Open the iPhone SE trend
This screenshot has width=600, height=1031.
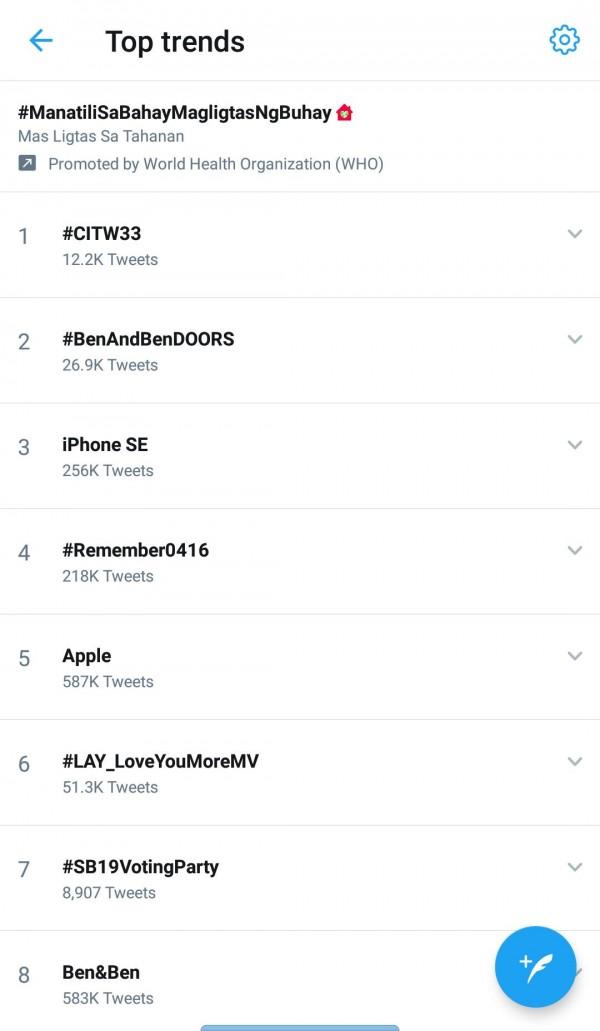point(105,445)
